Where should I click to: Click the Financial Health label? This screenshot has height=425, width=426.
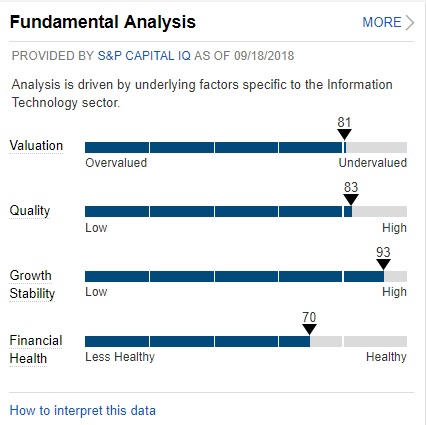[36, 349]
